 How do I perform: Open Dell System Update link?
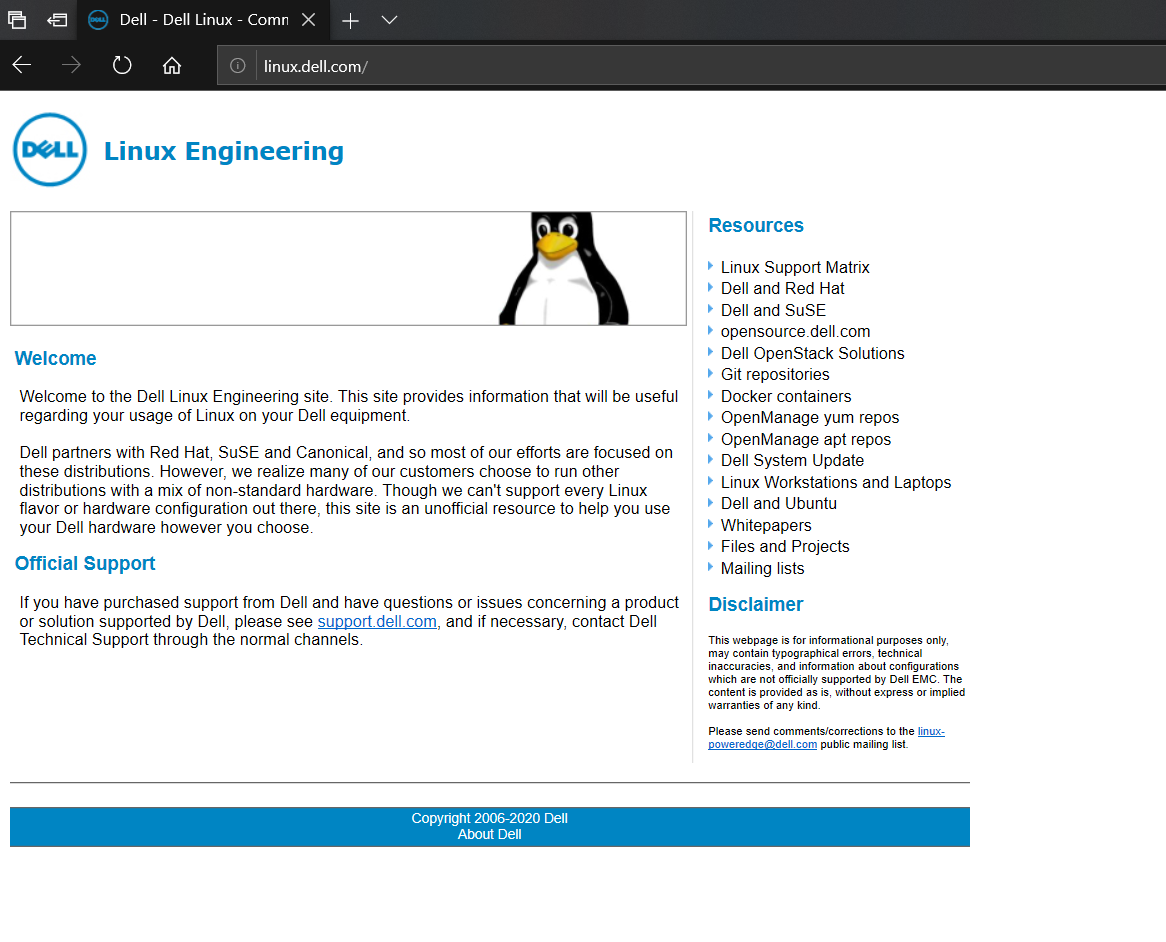(792, 460)
